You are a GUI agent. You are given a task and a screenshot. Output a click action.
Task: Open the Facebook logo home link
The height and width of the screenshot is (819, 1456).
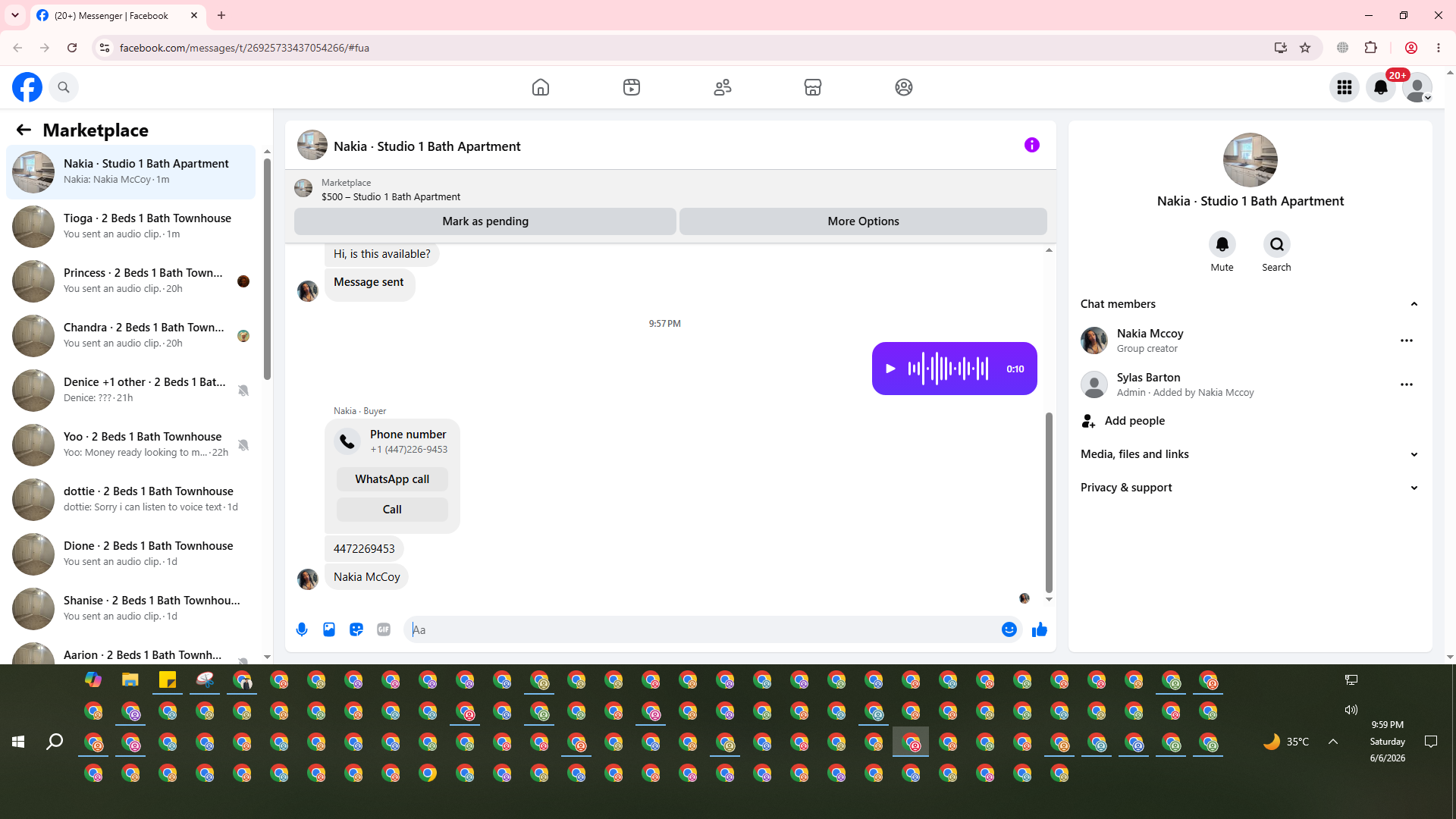point(27,87)
